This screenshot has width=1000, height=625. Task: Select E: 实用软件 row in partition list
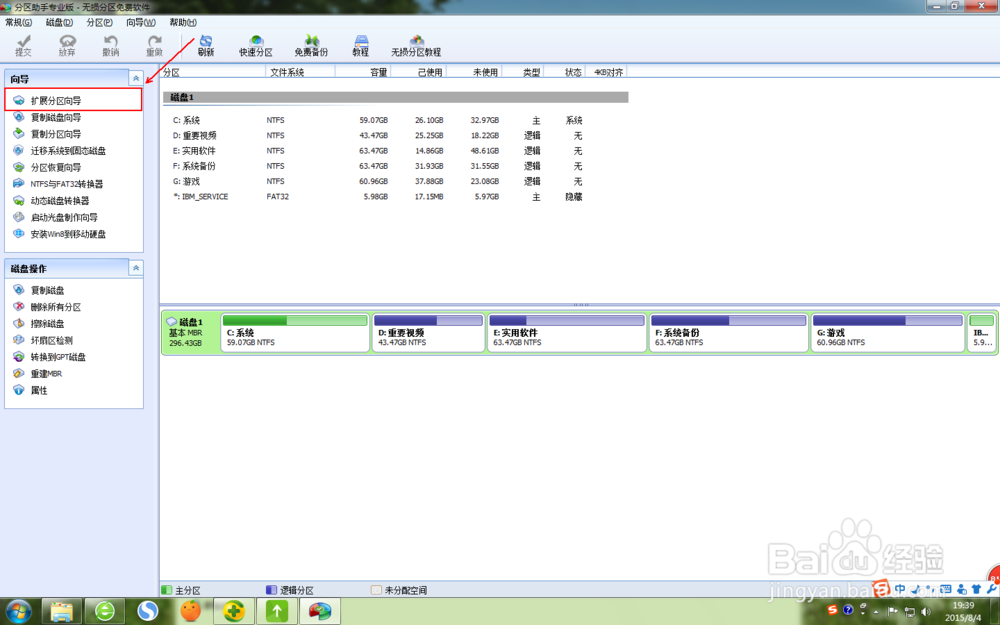pos(394,151)
